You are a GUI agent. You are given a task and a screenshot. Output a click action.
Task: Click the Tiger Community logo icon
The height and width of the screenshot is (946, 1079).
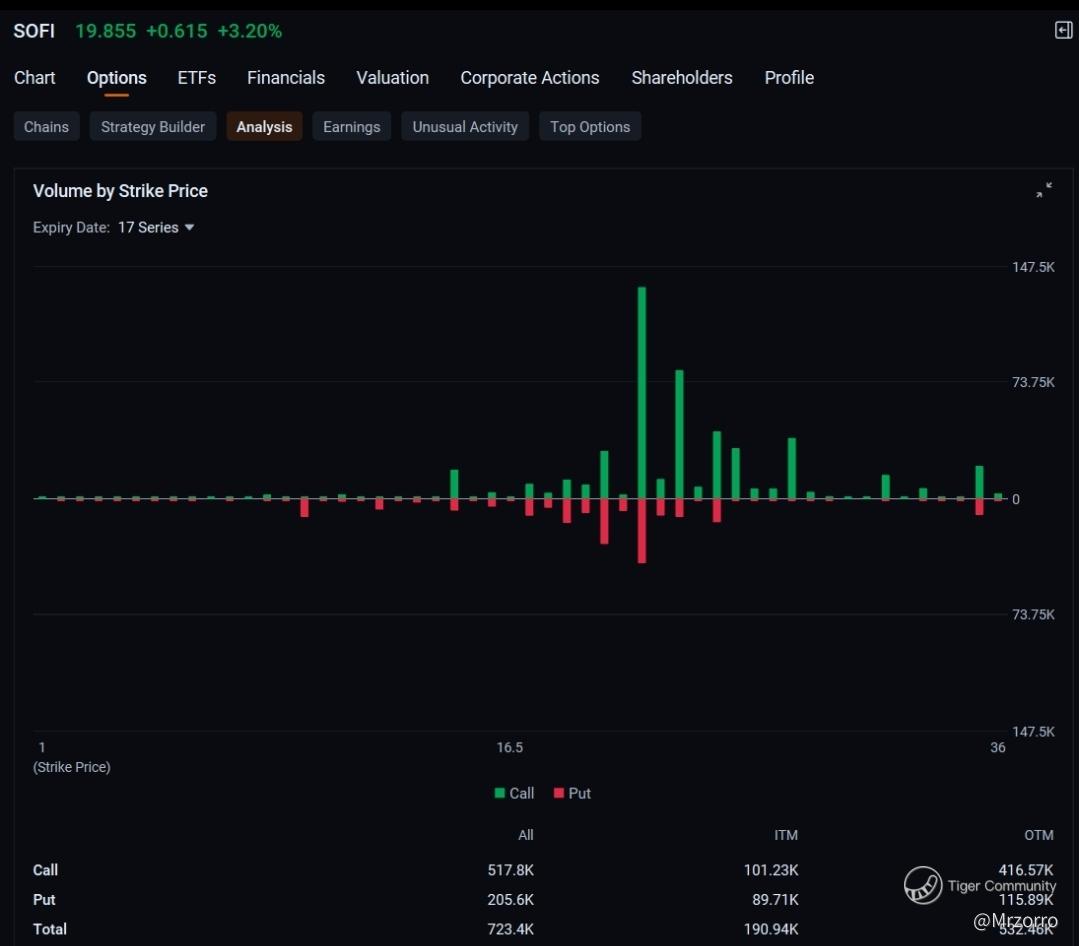click(x=923, y=885)
